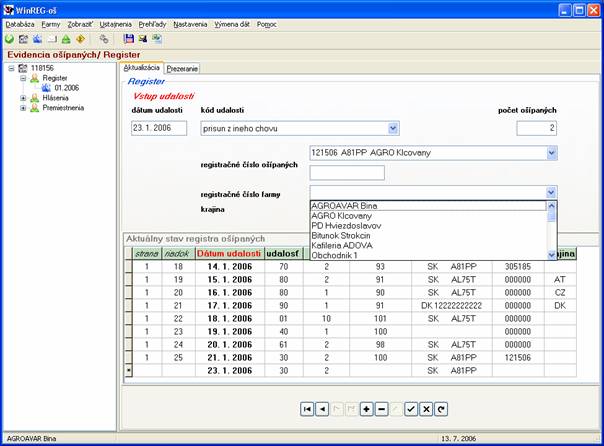Delete record with minus button
The image size is (604, 446).
pos(381,409)
